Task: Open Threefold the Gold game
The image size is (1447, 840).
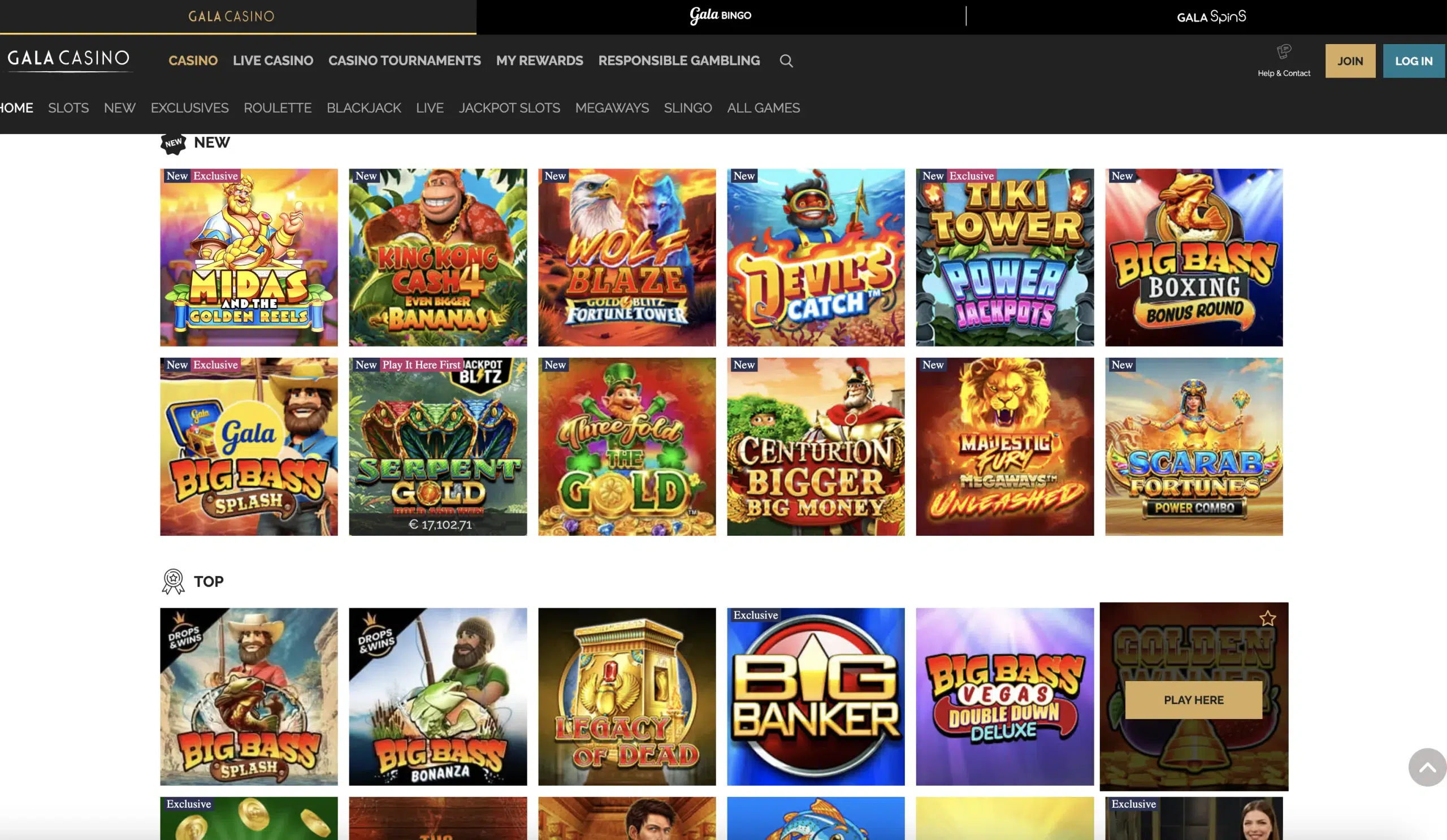Action: (x=627, y=447)
